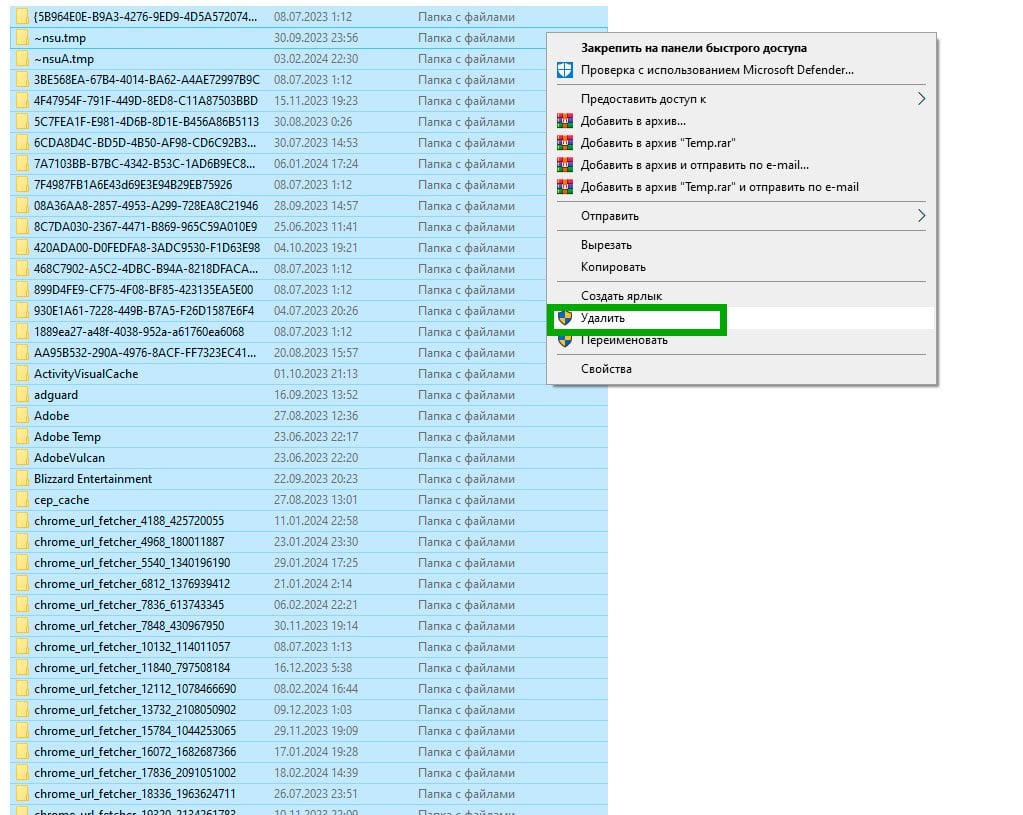Select 'chrome_url_fetcher_4968_180011887' row name
This screenshot has width=1023, height=815.
(129, 542)
